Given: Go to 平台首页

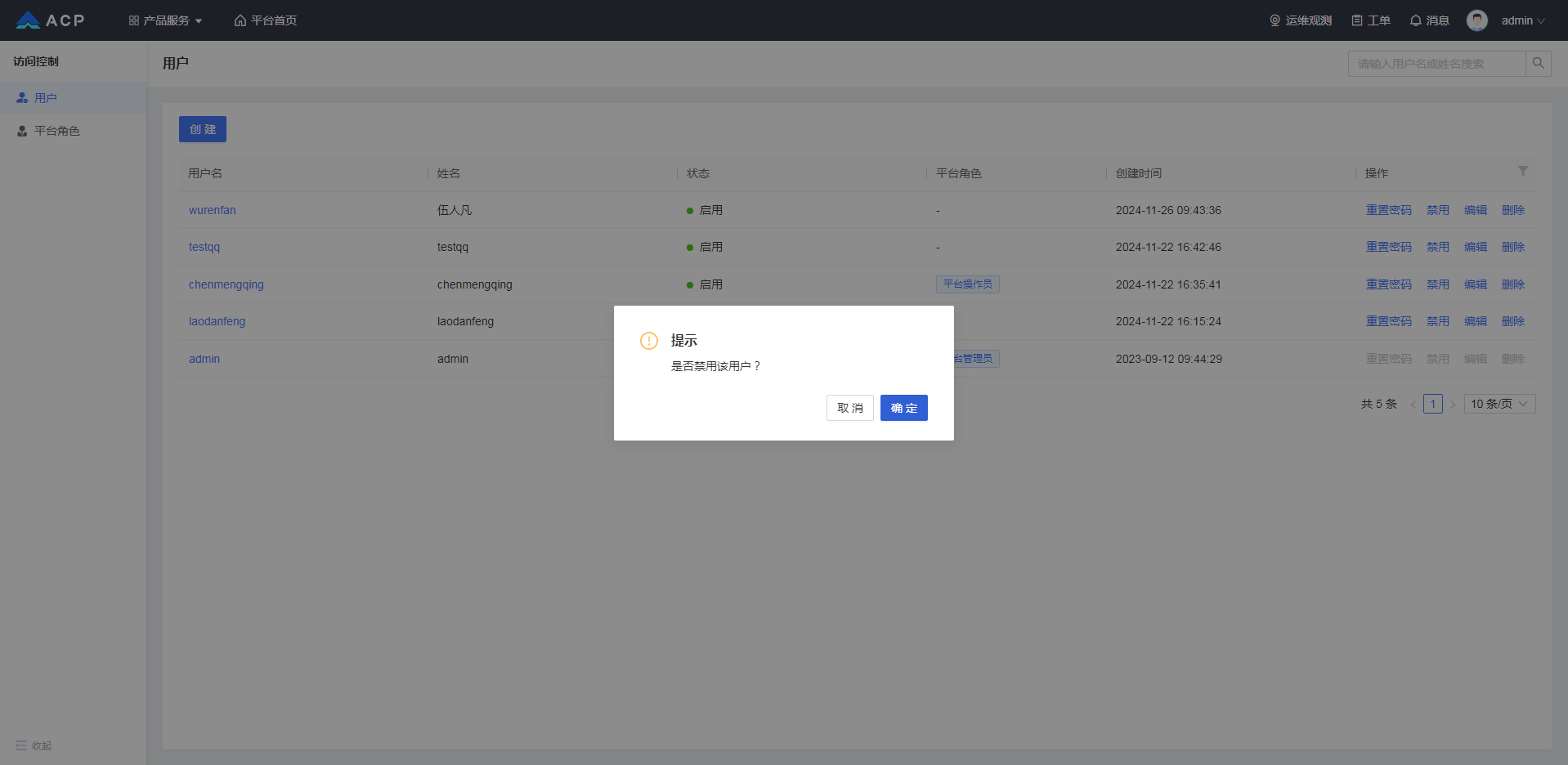Looking at the screenshot, I should click(x=266, y=20).
